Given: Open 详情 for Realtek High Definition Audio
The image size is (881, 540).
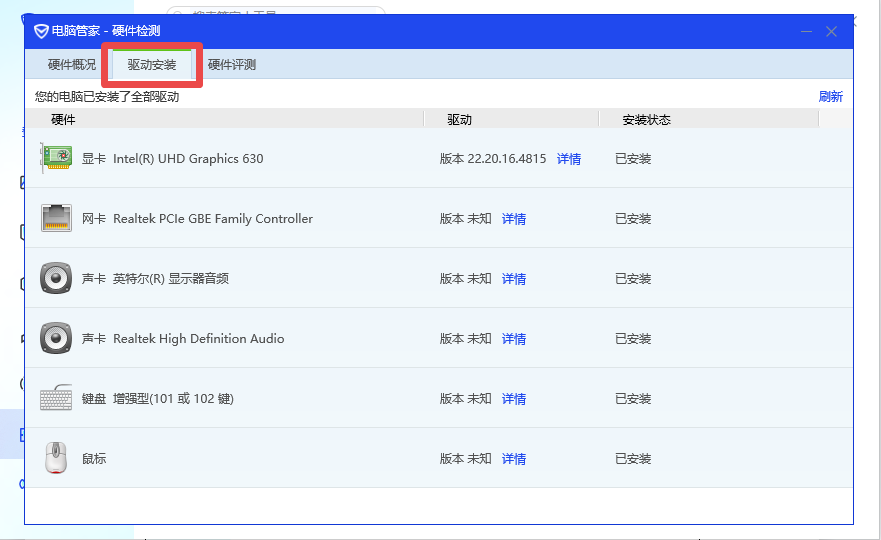Looking at the screenshot, I should 514,339.
